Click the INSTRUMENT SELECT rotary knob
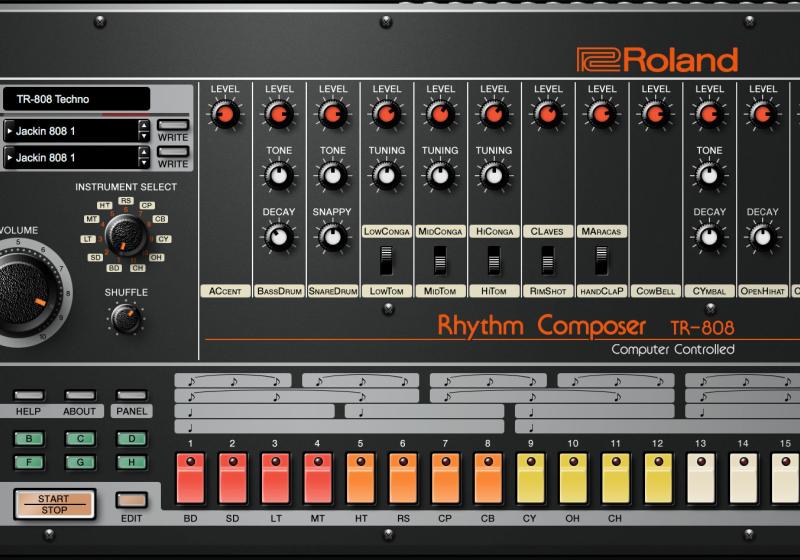The width and height of the screenshot is (800, 560). (126, 235)
